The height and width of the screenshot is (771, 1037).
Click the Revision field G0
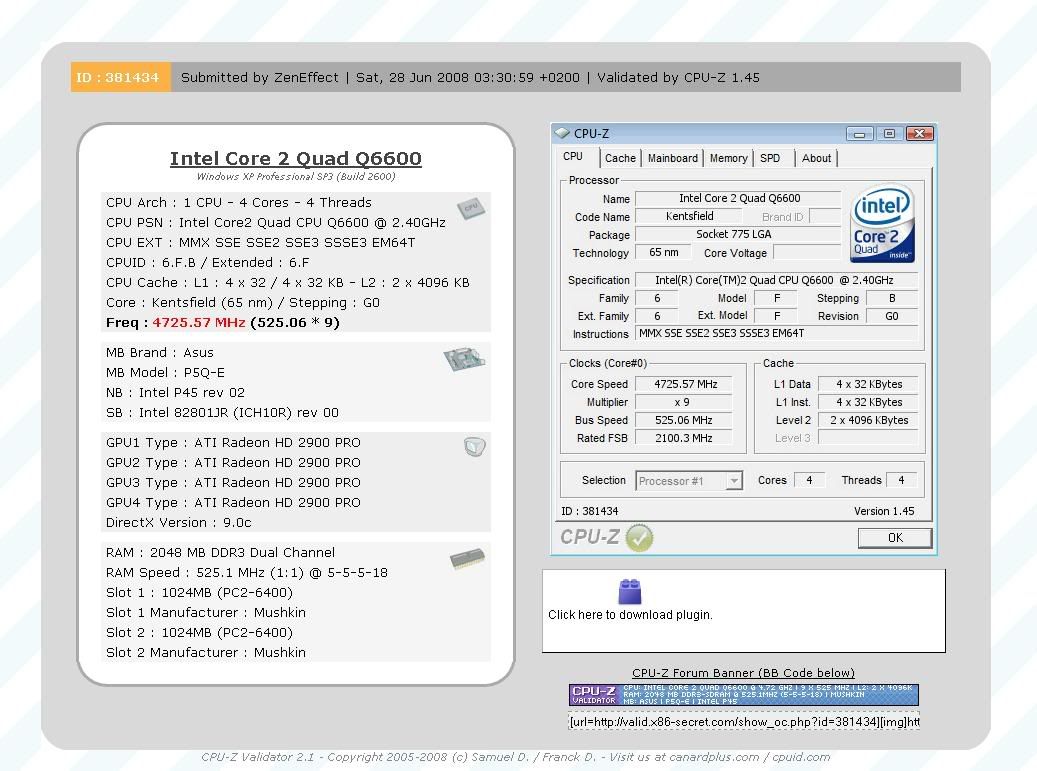click(x=892, y=316)
